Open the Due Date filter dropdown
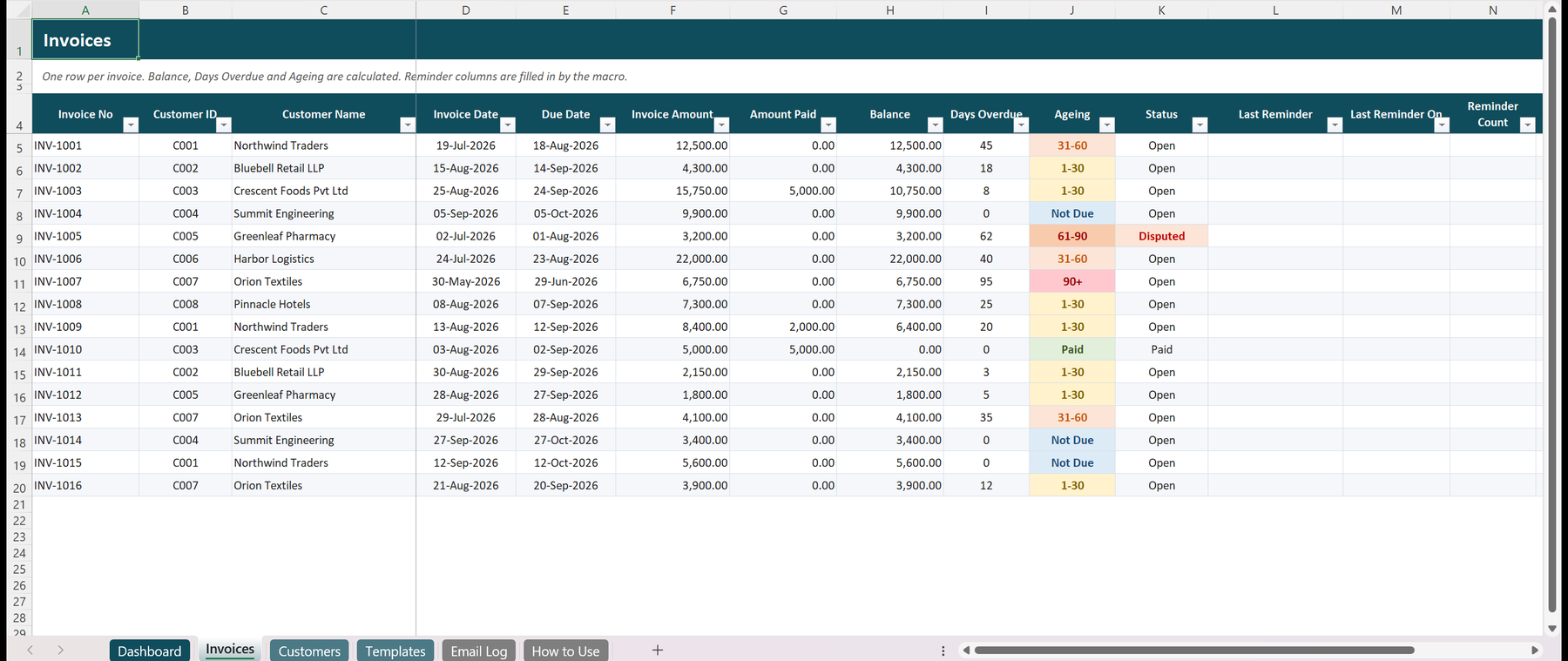This screenshot has height=661, width=1568. (x=608, y=125)
